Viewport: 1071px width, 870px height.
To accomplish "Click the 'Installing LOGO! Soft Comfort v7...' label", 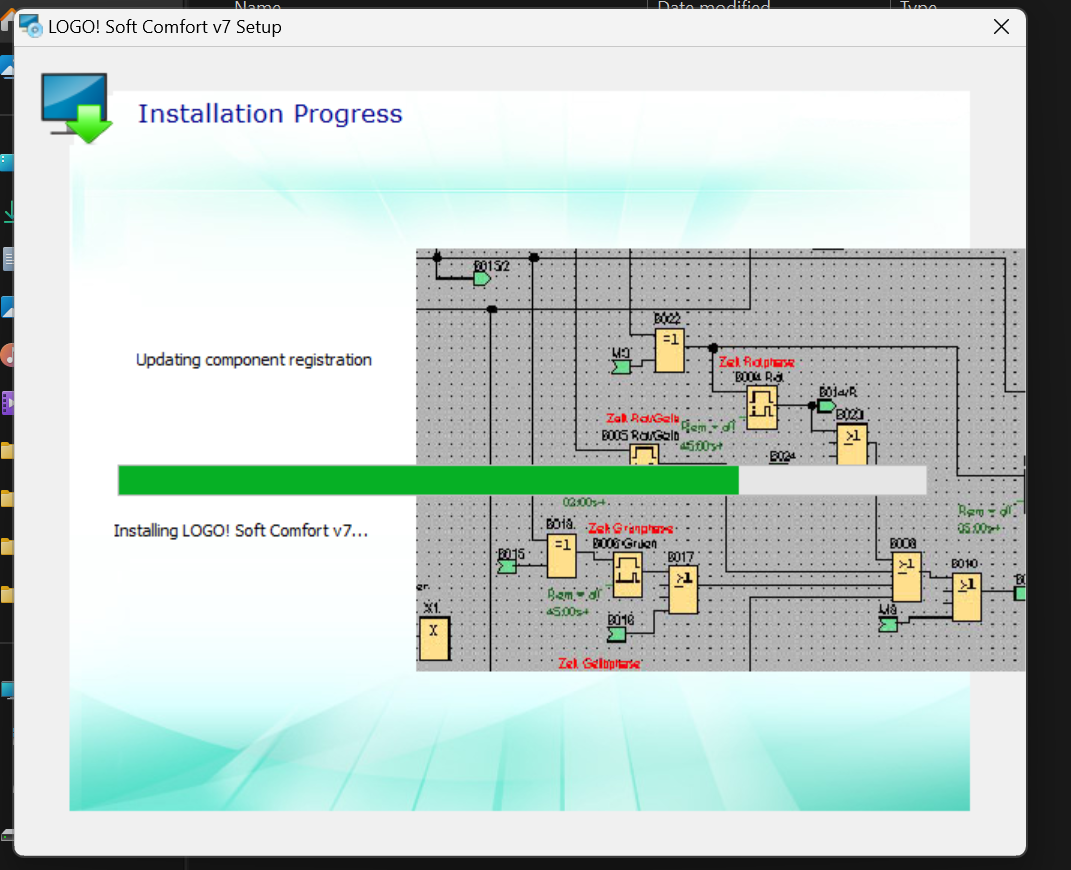I will click(240, 531).
